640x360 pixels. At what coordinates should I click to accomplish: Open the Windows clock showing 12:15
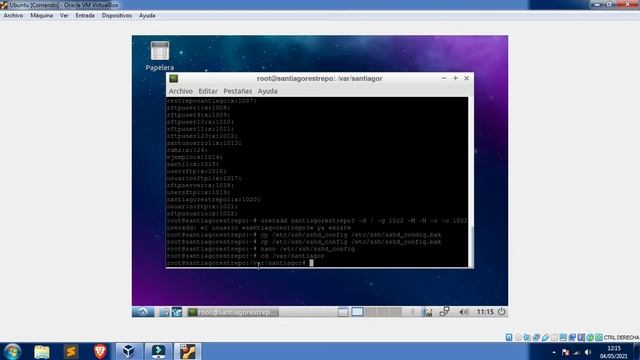613,352
